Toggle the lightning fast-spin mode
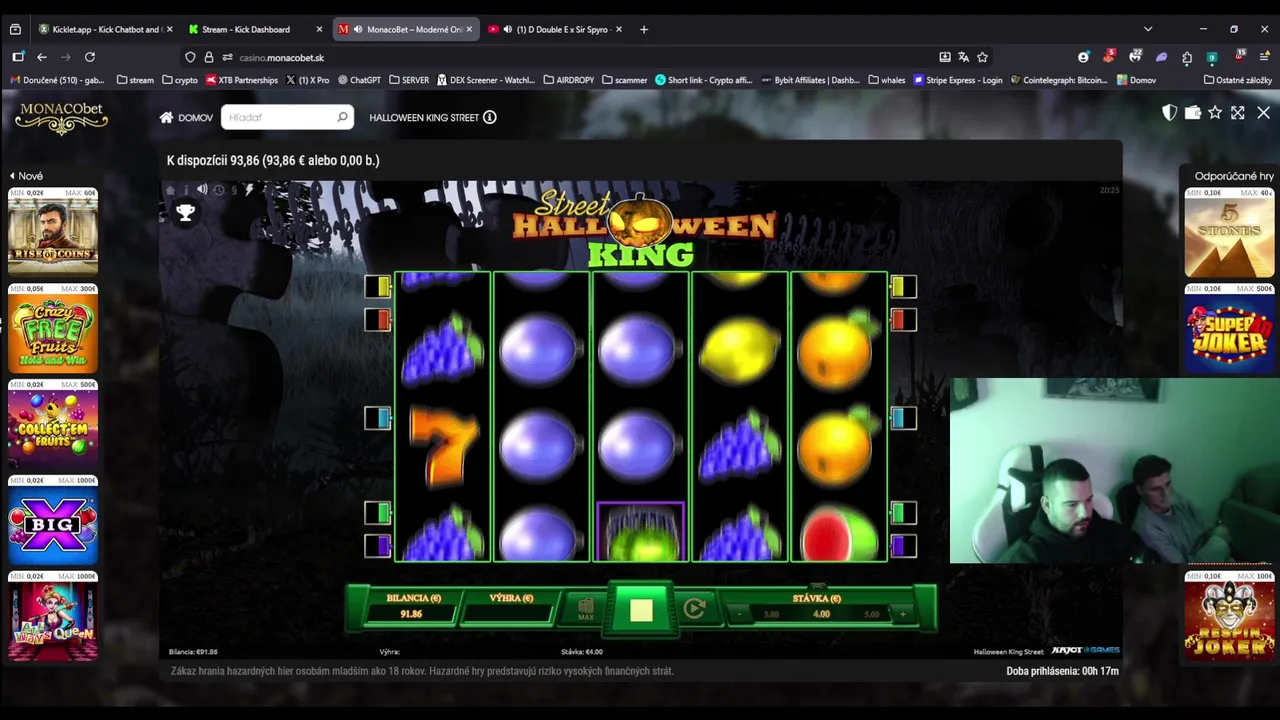 click(x=249, y=190)
